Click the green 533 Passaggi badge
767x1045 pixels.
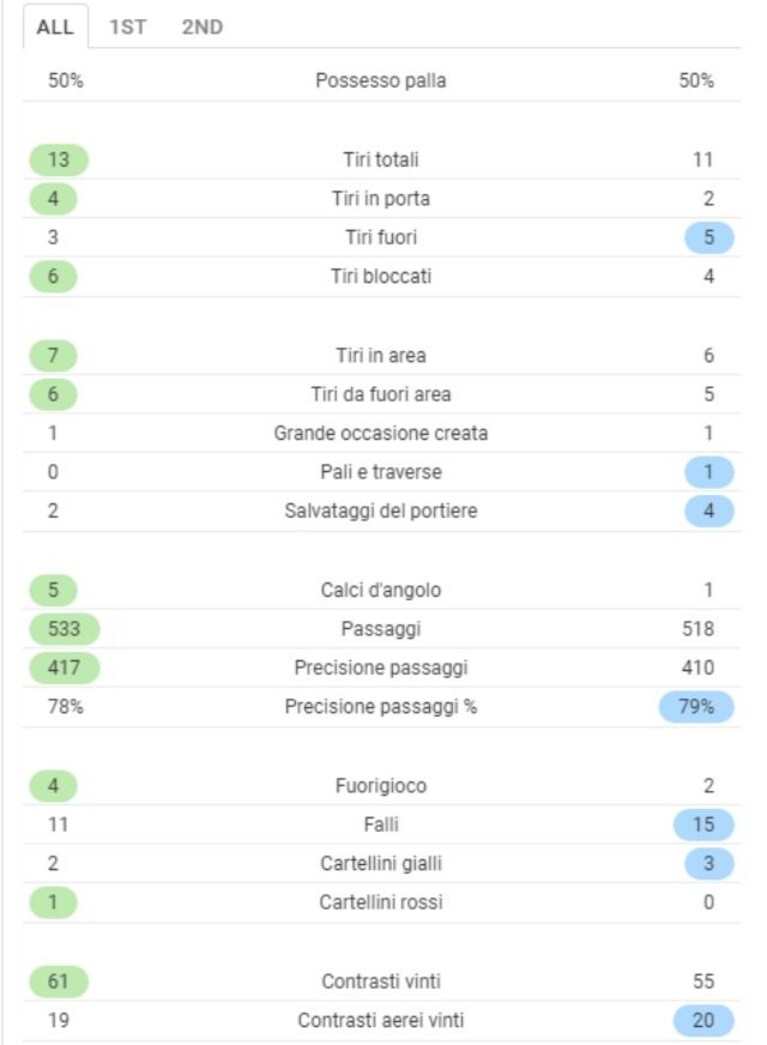[x=64, y=629]
